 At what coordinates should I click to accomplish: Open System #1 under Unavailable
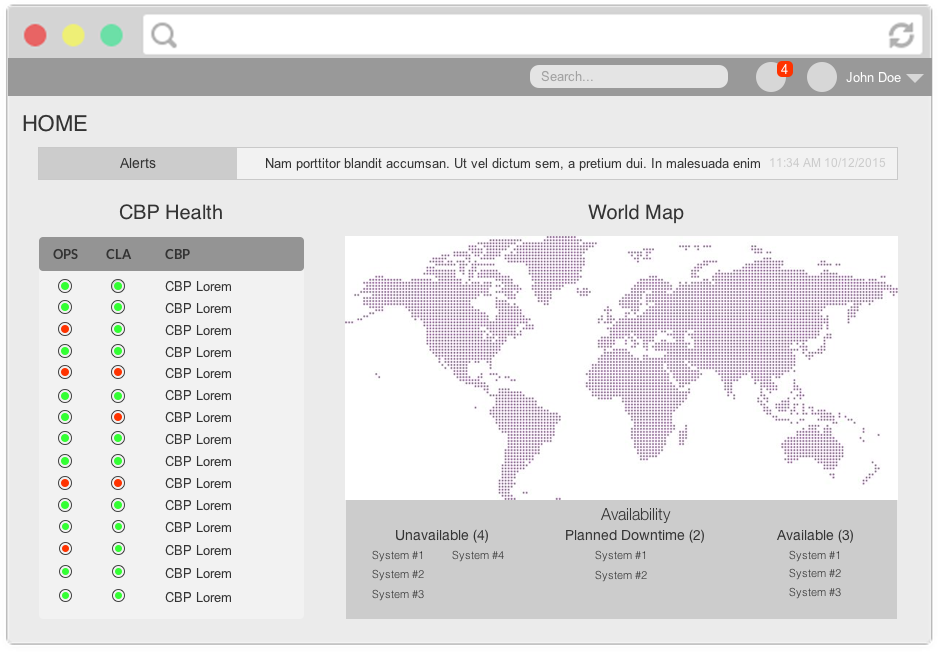(x=397, y=555)
